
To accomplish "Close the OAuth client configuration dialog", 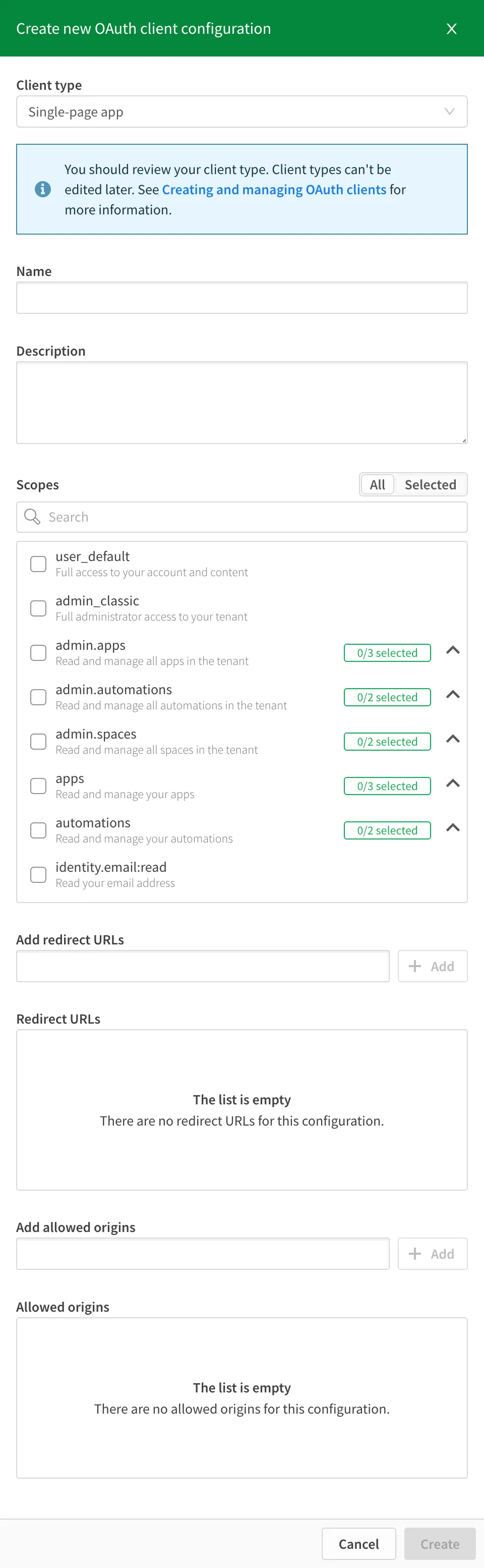I will (x=451, y=29).
